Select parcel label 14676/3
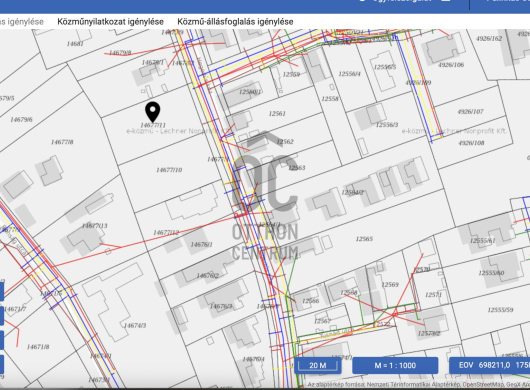The image size is (530, 390). tap(221, 306)
